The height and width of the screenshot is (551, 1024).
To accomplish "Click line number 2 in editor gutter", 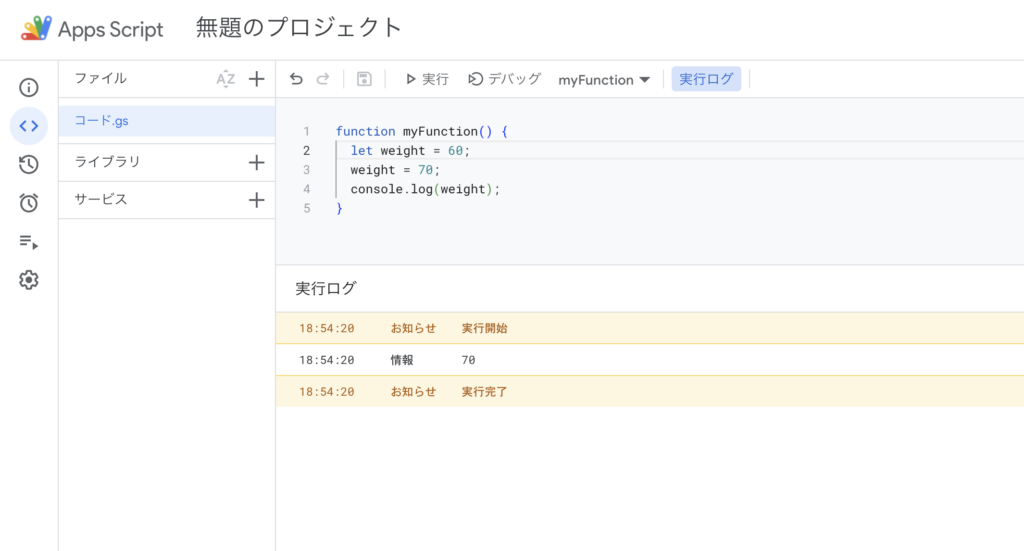I will 306,150.
